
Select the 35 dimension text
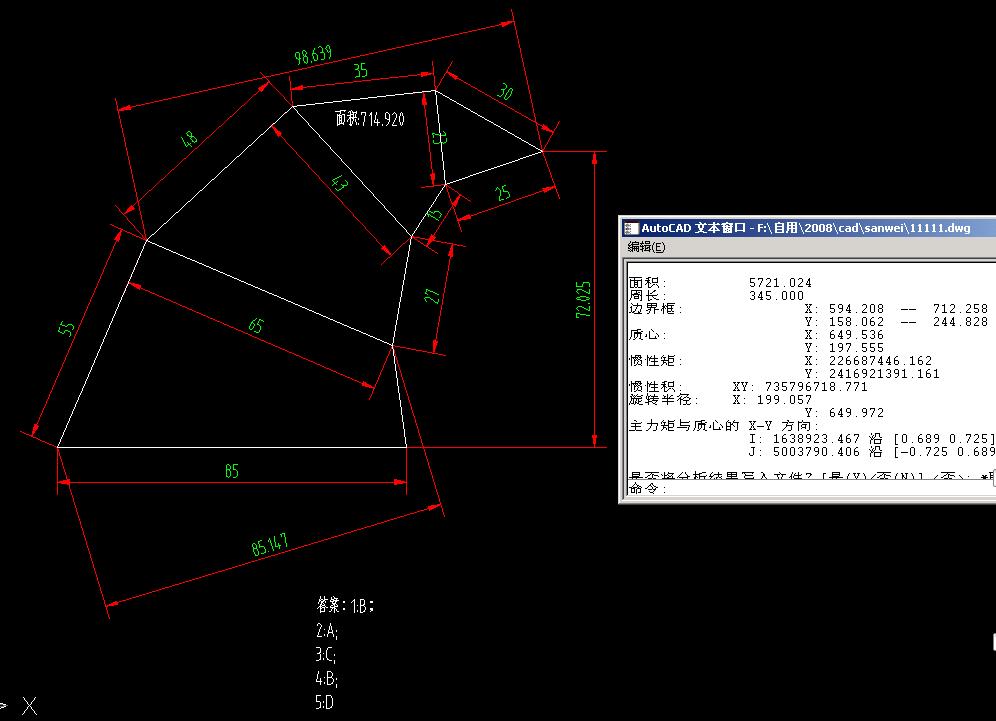361,70
